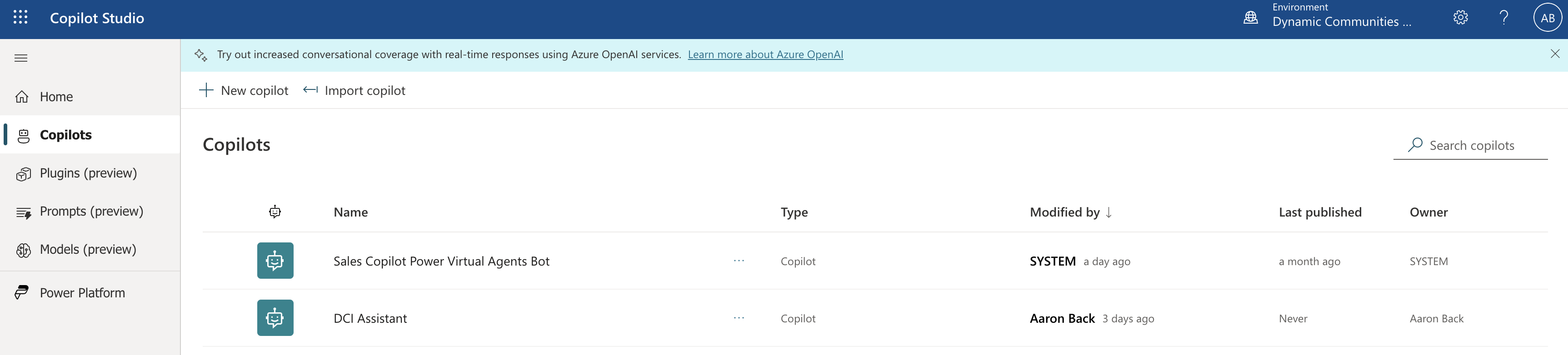The image size is (1568, 355).
Task: Click Copilot type in Sales Copilot row
Action: pyautogui.click(x=798, y=261)
